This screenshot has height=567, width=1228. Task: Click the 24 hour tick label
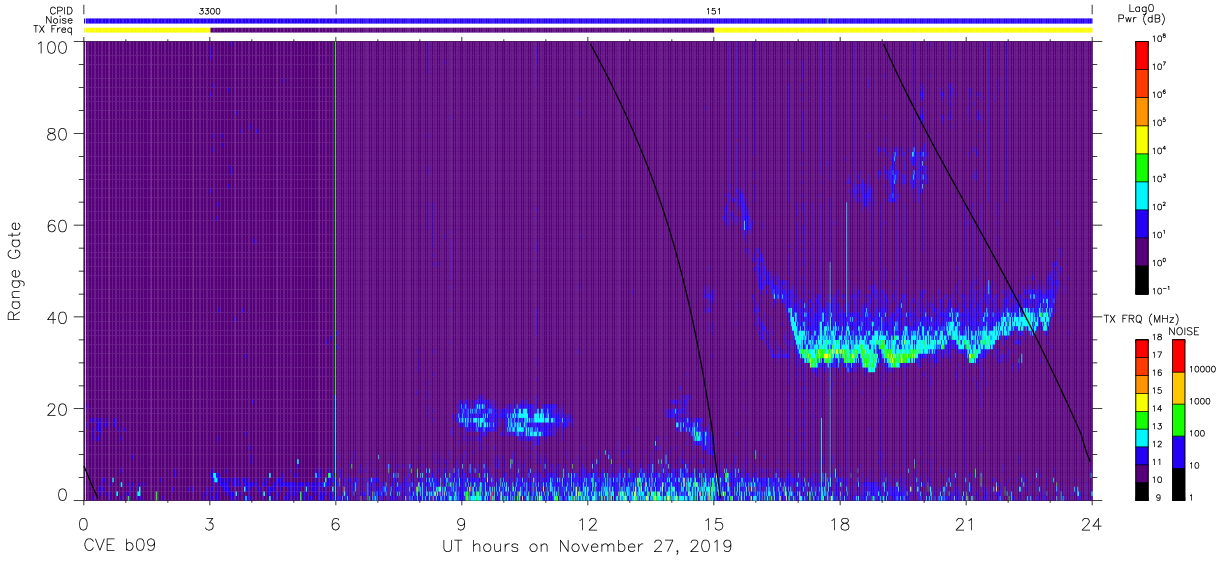coord(1092,524)
